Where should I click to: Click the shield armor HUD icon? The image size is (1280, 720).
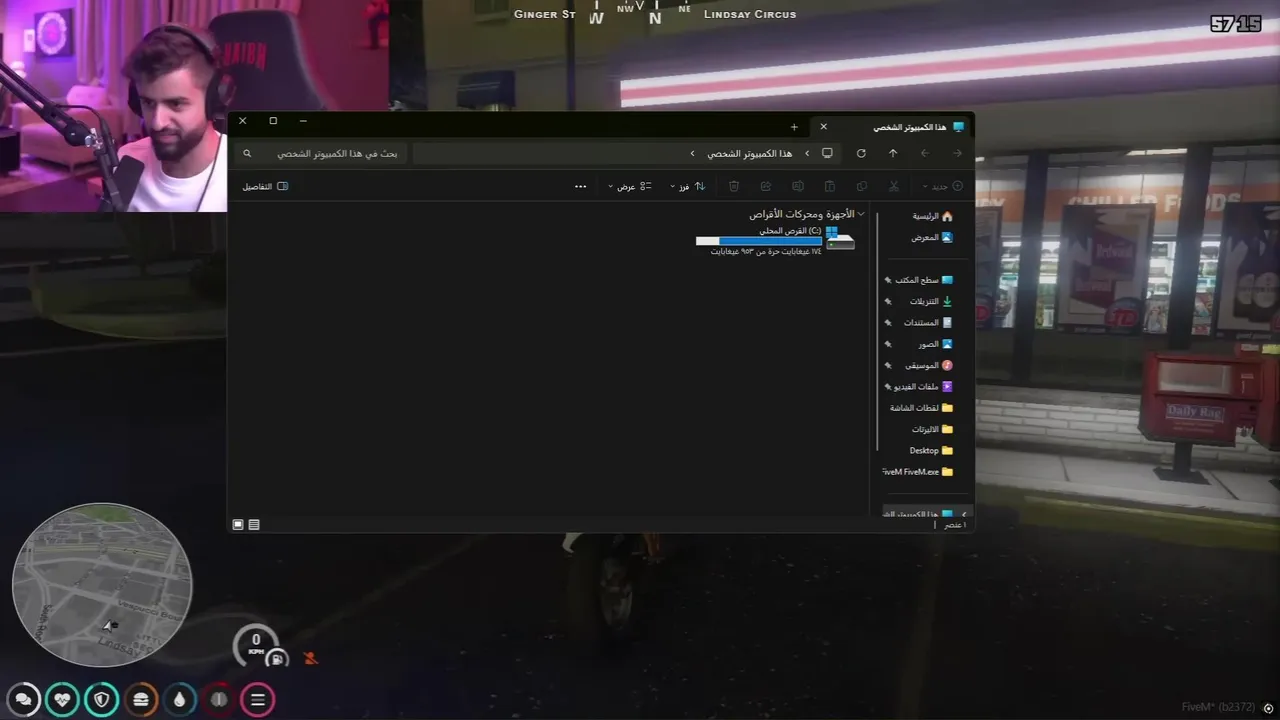[x=102, y=700]
